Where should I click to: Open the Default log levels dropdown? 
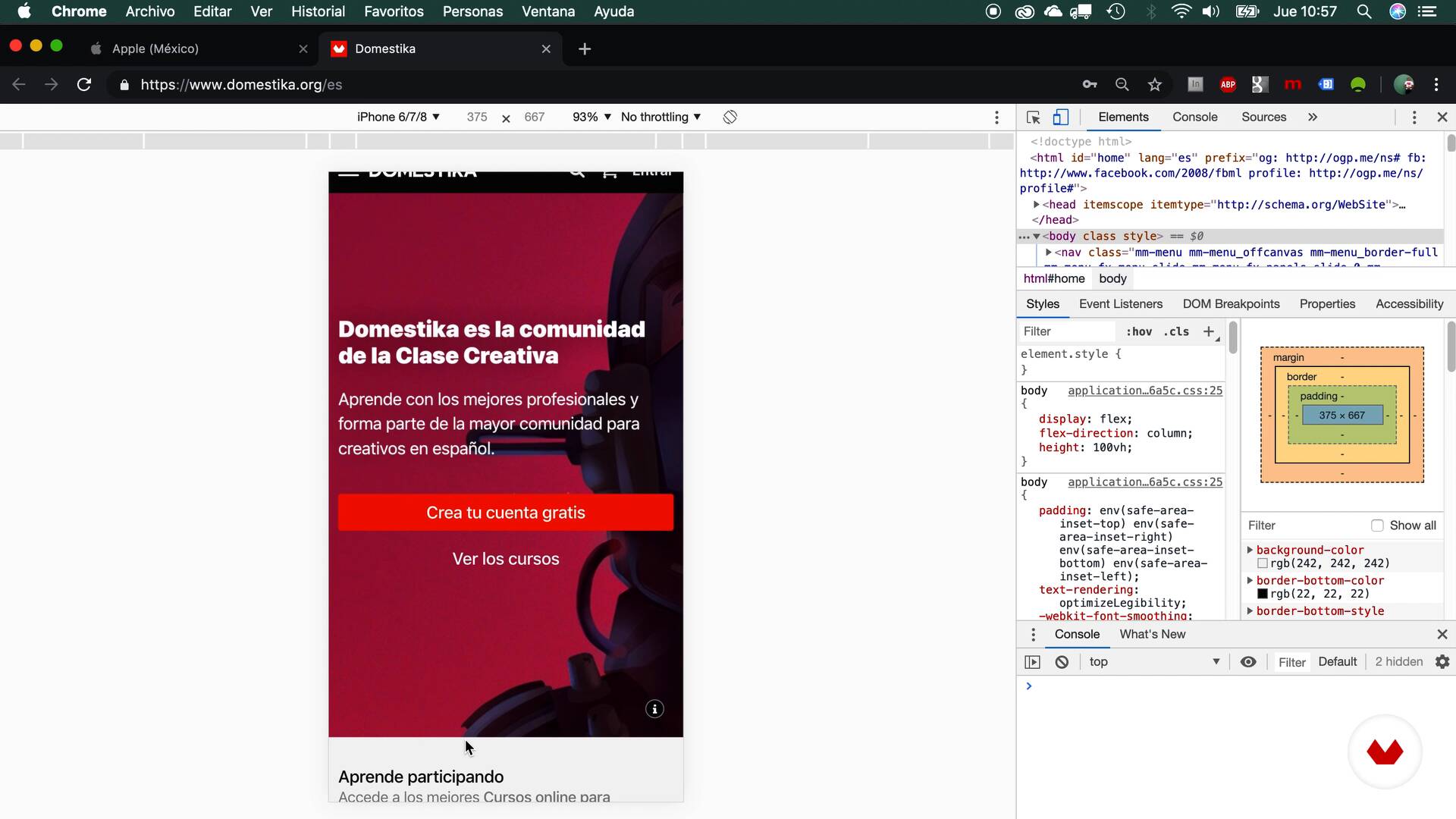click(1337, 662)
